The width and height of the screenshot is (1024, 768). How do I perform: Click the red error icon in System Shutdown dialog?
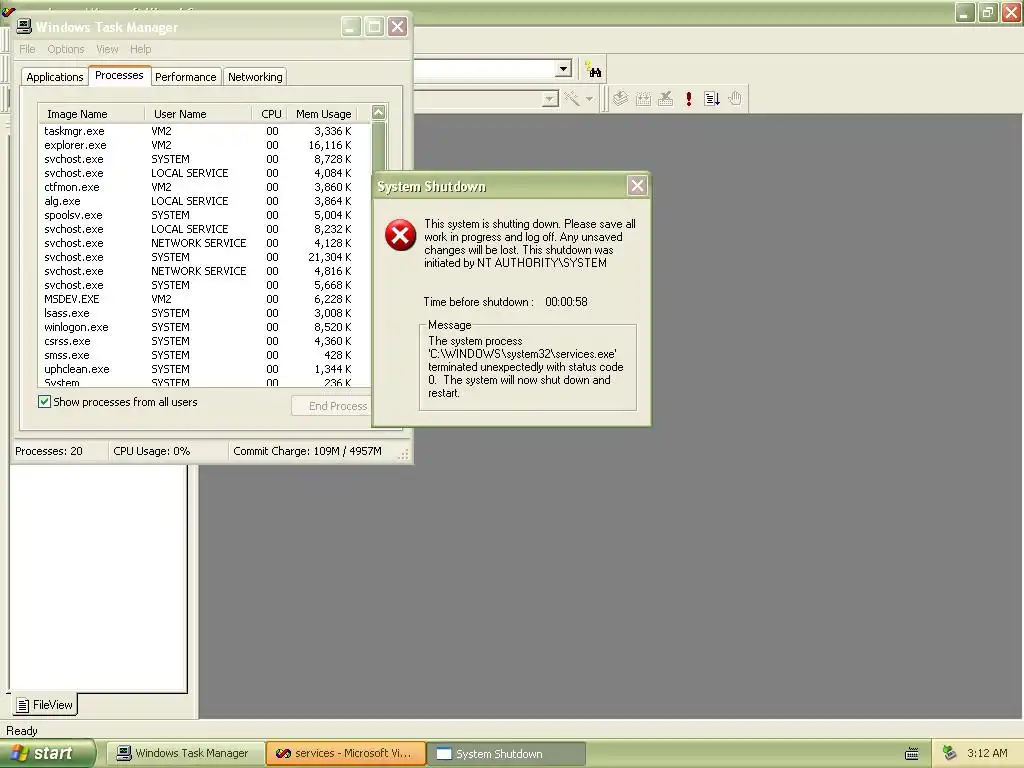pos(400,235)
